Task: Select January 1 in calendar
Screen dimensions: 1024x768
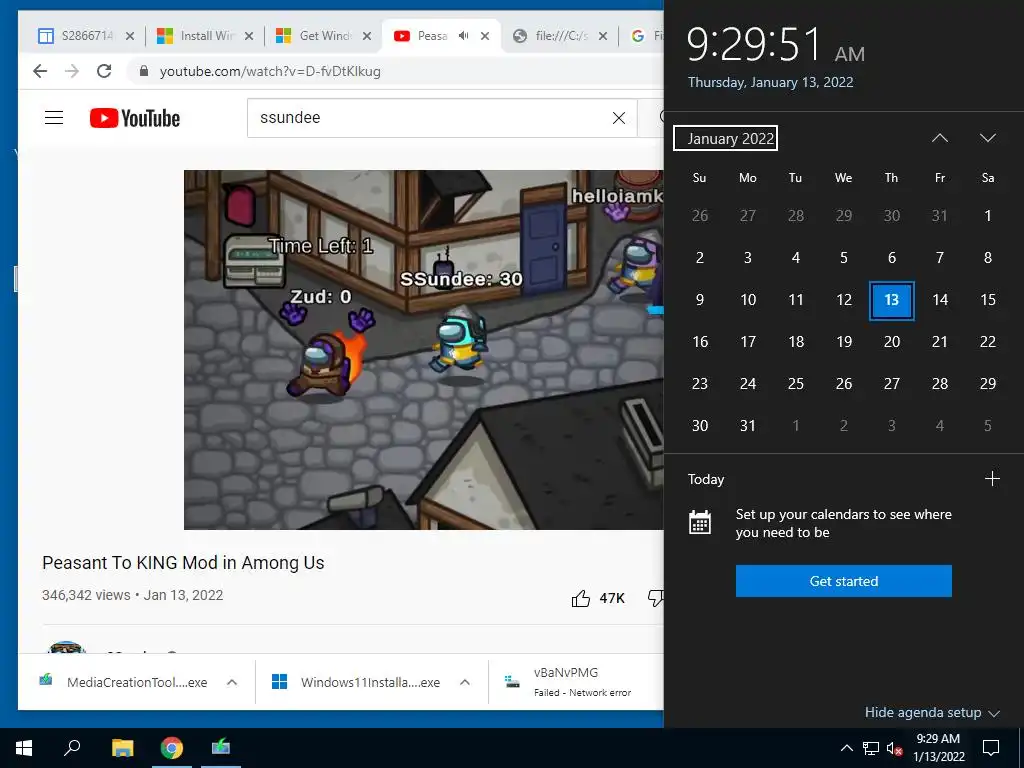Action: pos(987,216)
